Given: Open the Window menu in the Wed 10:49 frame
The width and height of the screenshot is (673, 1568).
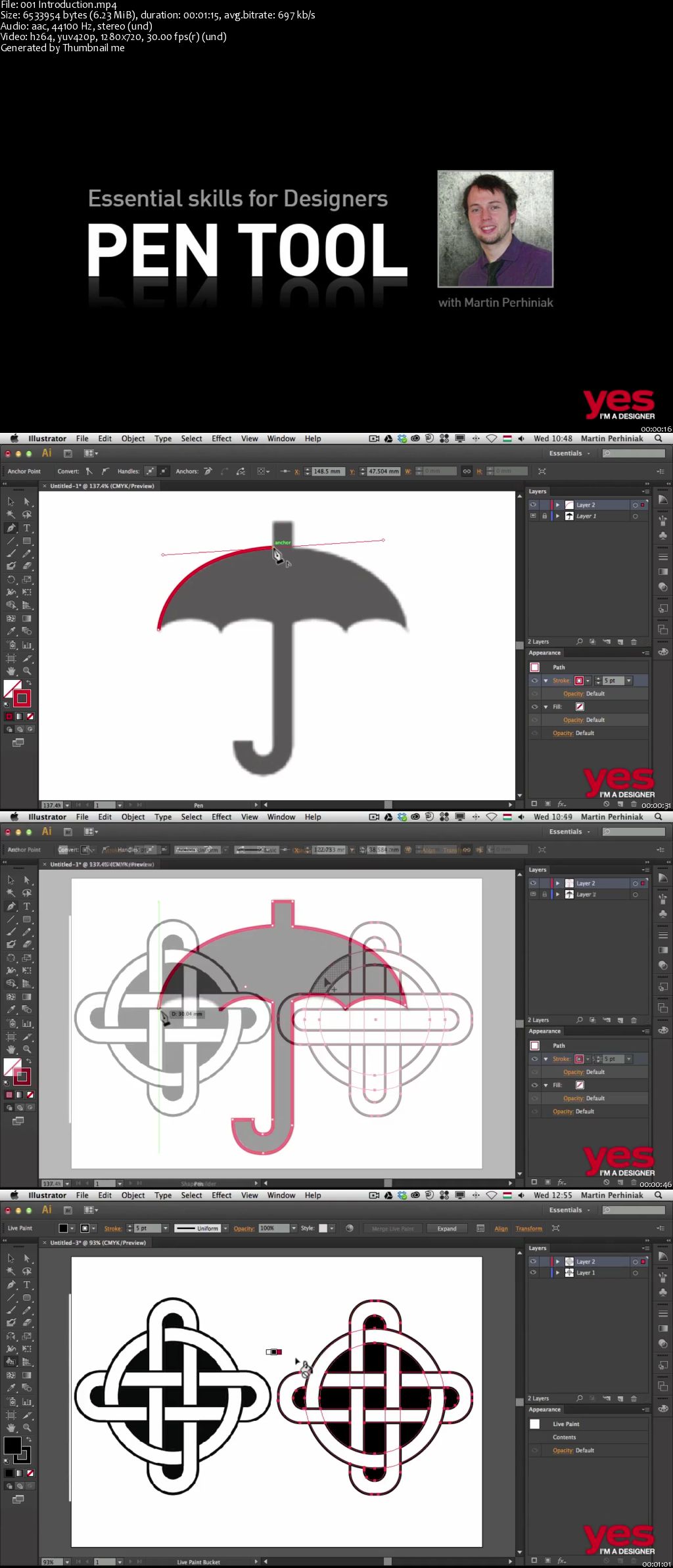Looking at the screenshot, I should [281, 817].
